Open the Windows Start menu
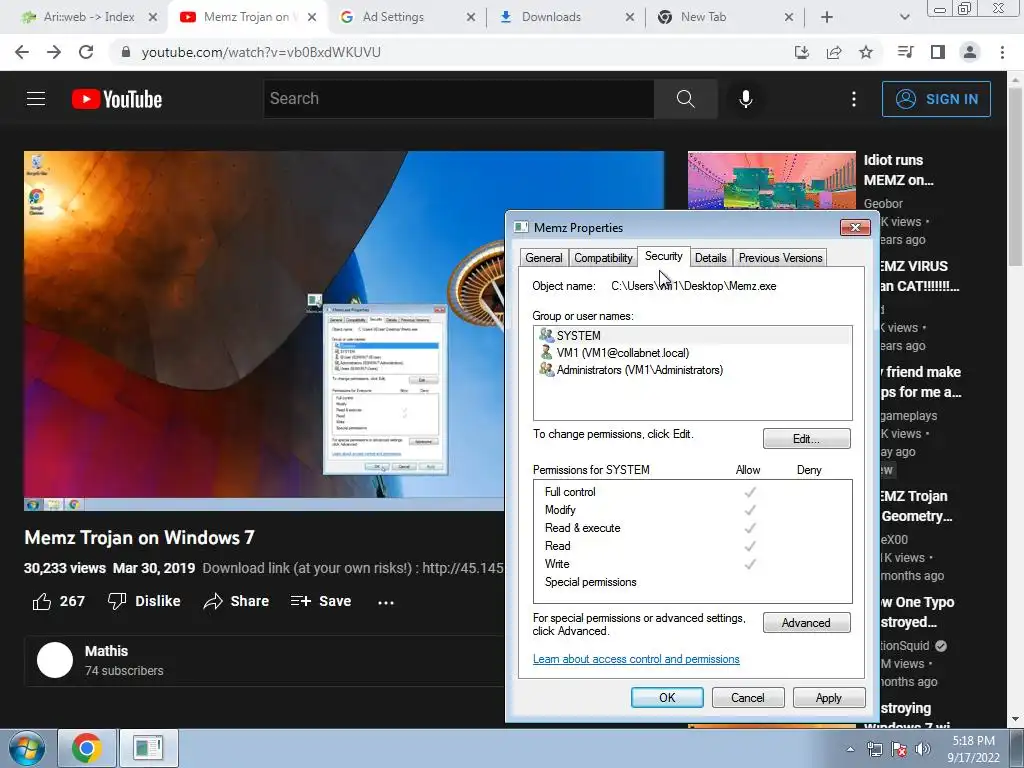 pos(26,748)
